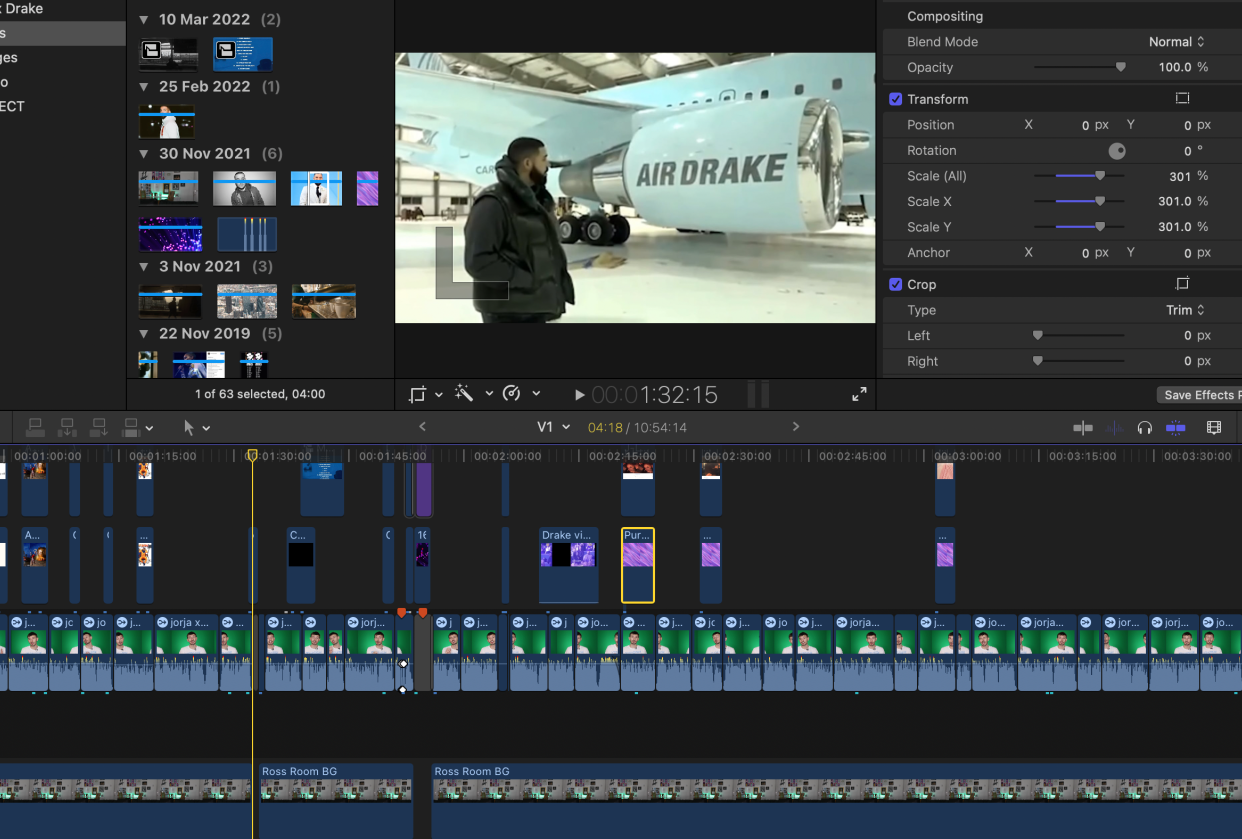
Task: Toggle solo headphones button
Action: click(x=1145, y=427)
